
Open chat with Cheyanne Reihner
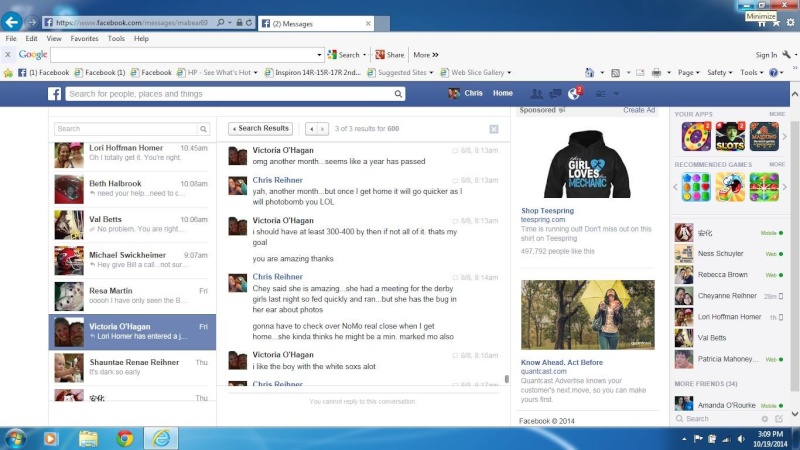pos(730,296)
